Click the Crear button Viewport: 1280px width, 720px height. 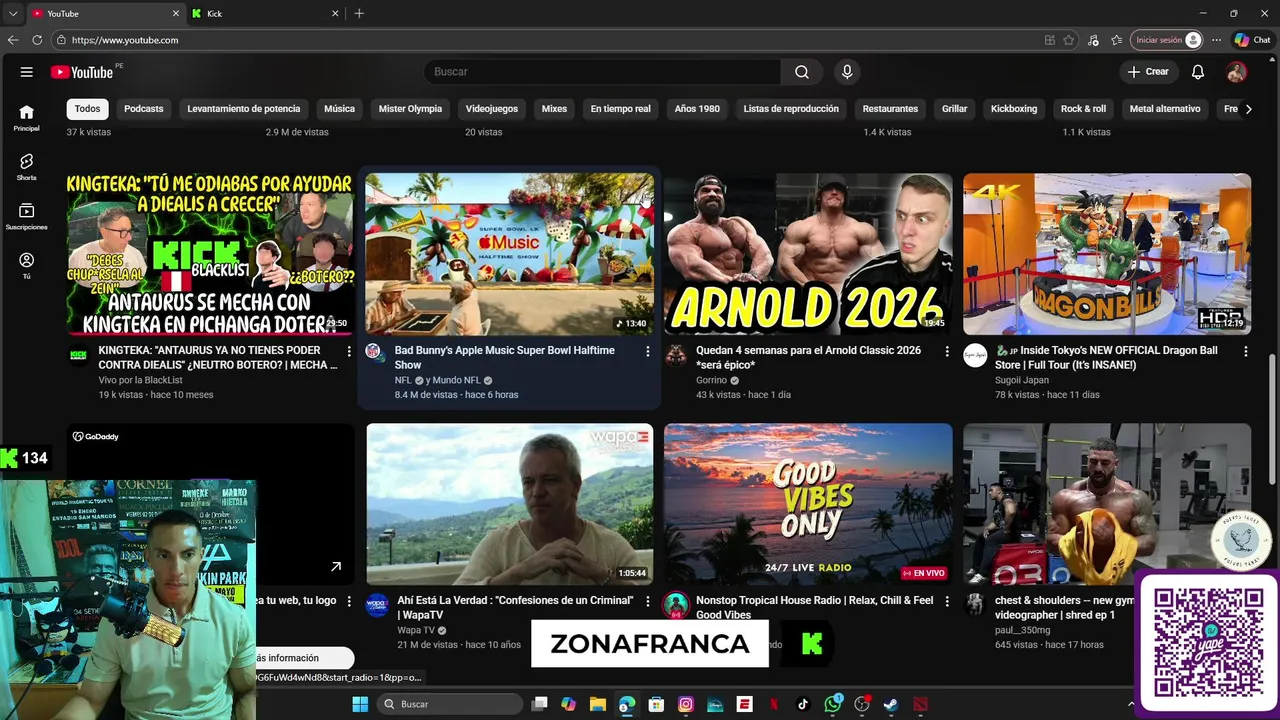pyautogui.click(x=1148, y=72)
